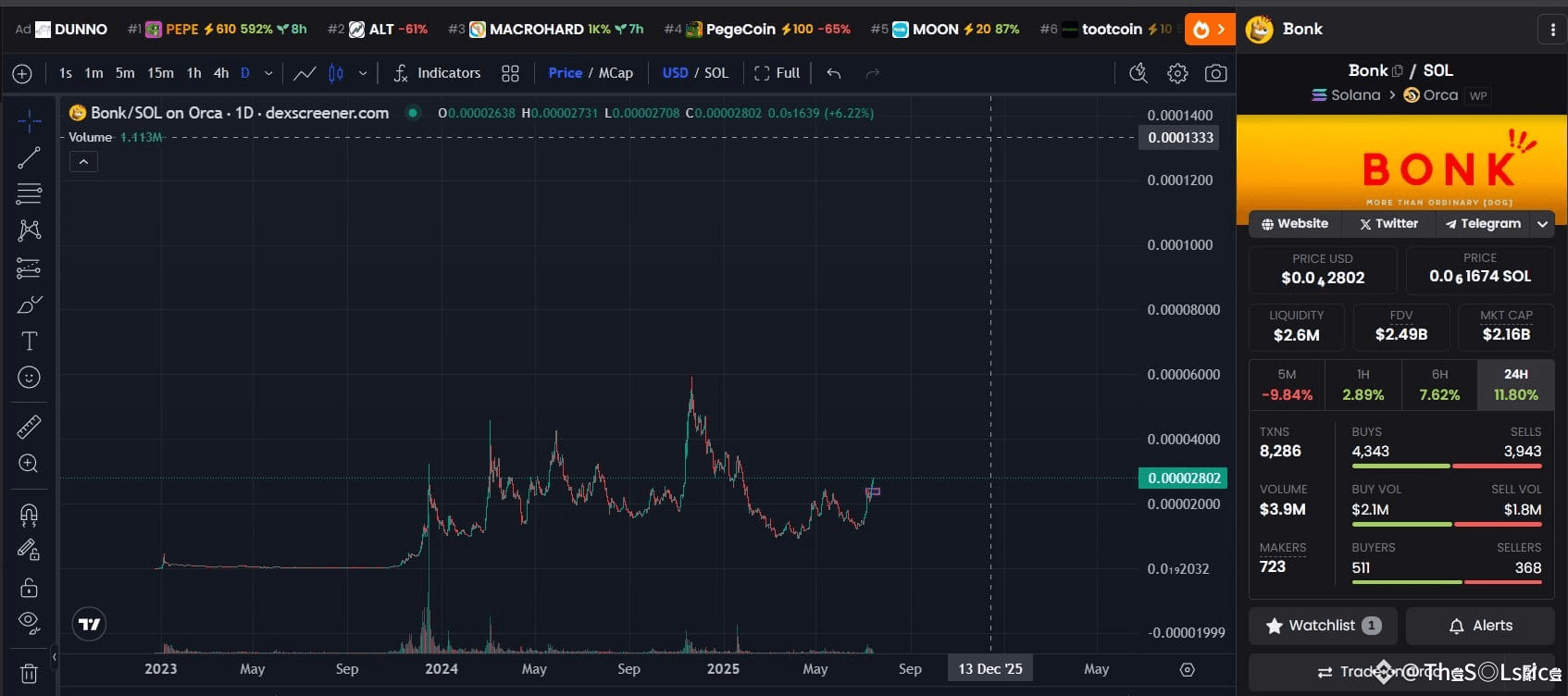Expand the timeframe interval dropdown
The width and height of the screenshot is (1568, 696).
(268, 73)
